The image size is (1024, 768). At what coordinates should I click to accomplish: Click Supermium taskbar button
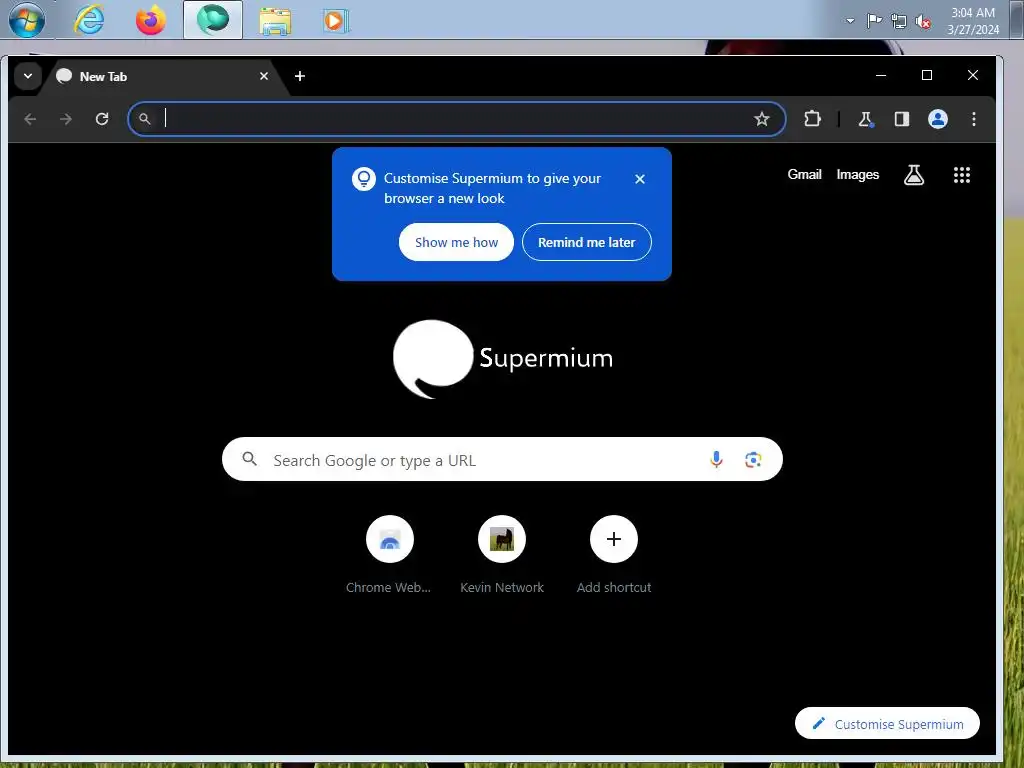(x=213, y=20)
